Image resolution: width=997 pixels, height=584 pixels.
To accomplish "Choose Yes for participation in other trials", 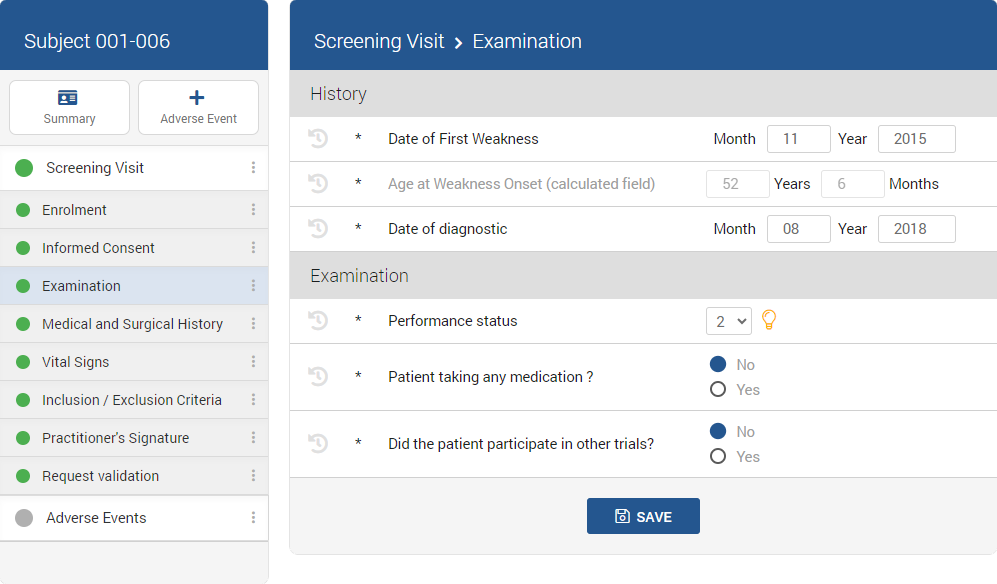I will click(x=717, y=457).
